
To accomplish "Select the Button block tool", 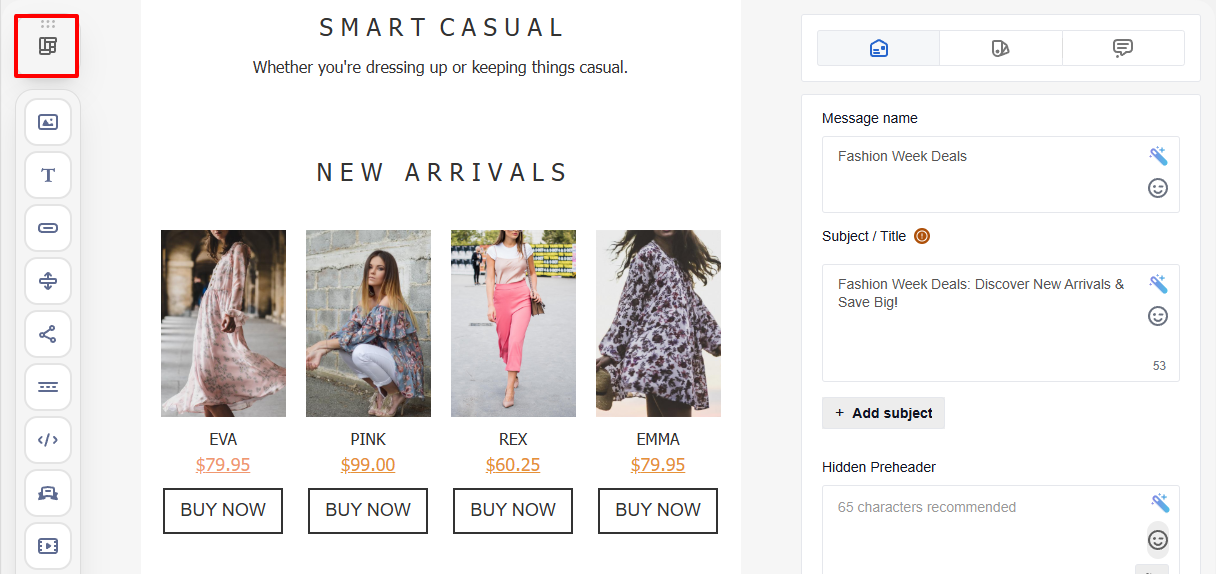I will click(x=48, y=228).
